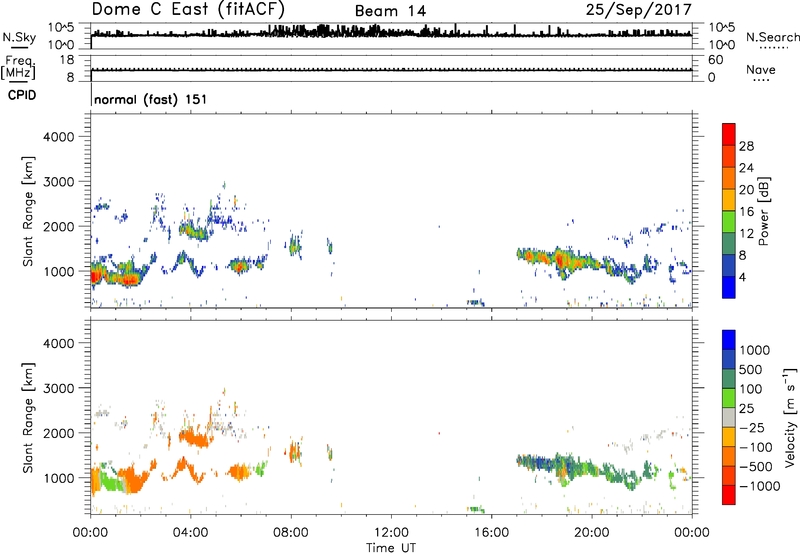Image resolution: width=800 pixels, height=554 pixels.
Task: Click the 20:00 time tick label
Action: [x=591, y=533]
